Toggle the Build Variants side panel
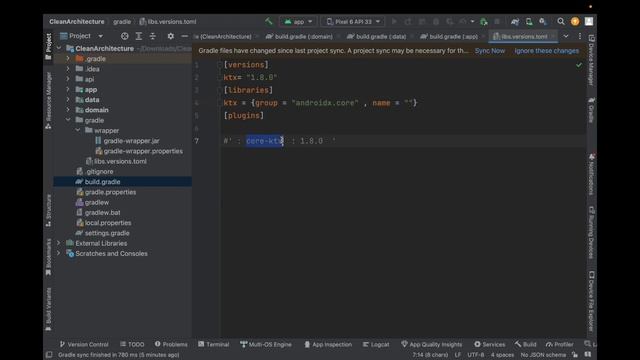The image size is (640, 360). tap(49, 309)
